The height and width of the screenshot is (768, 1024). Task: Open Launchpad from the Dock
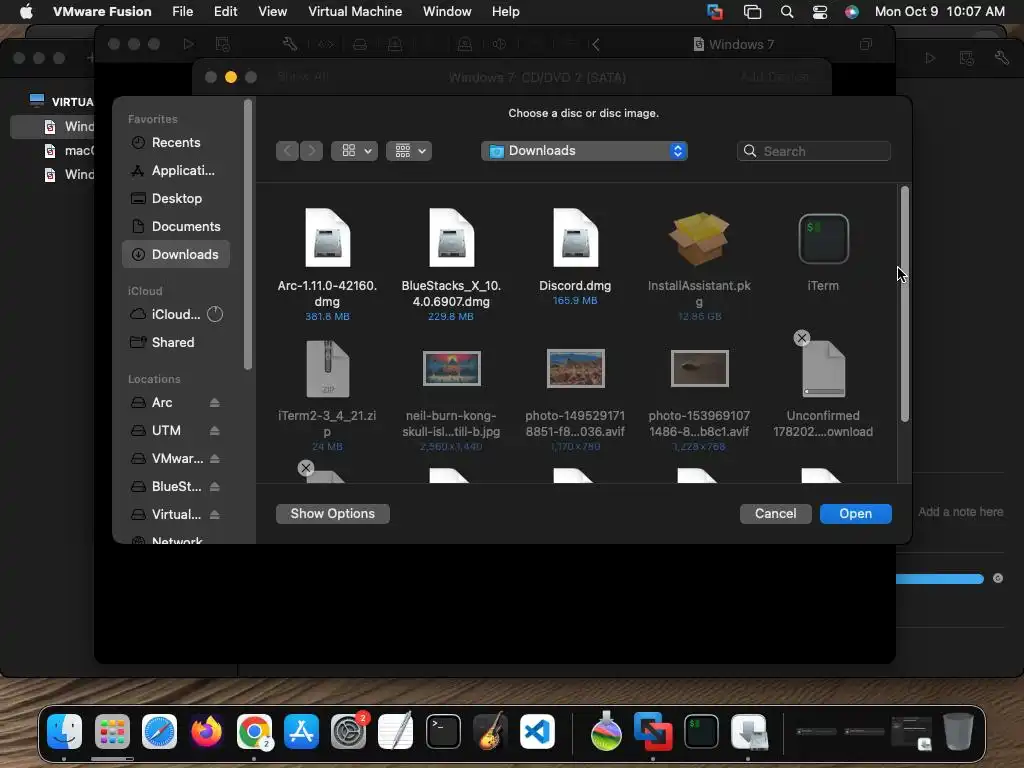[x=112, y=731]
